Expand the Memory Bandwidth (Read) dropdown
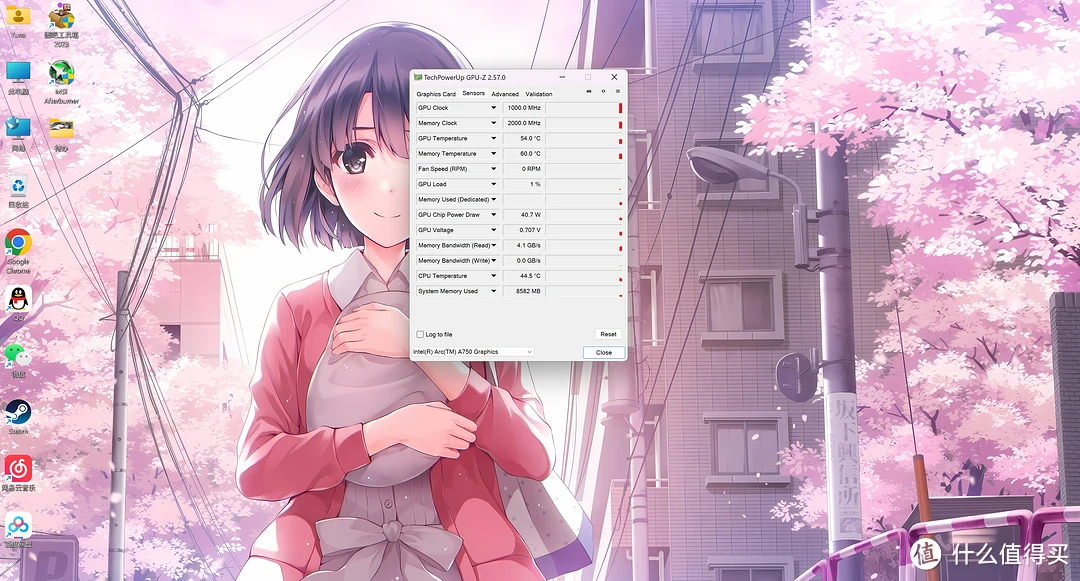This screenshot has height=581, width=1080. coord(493,245)
